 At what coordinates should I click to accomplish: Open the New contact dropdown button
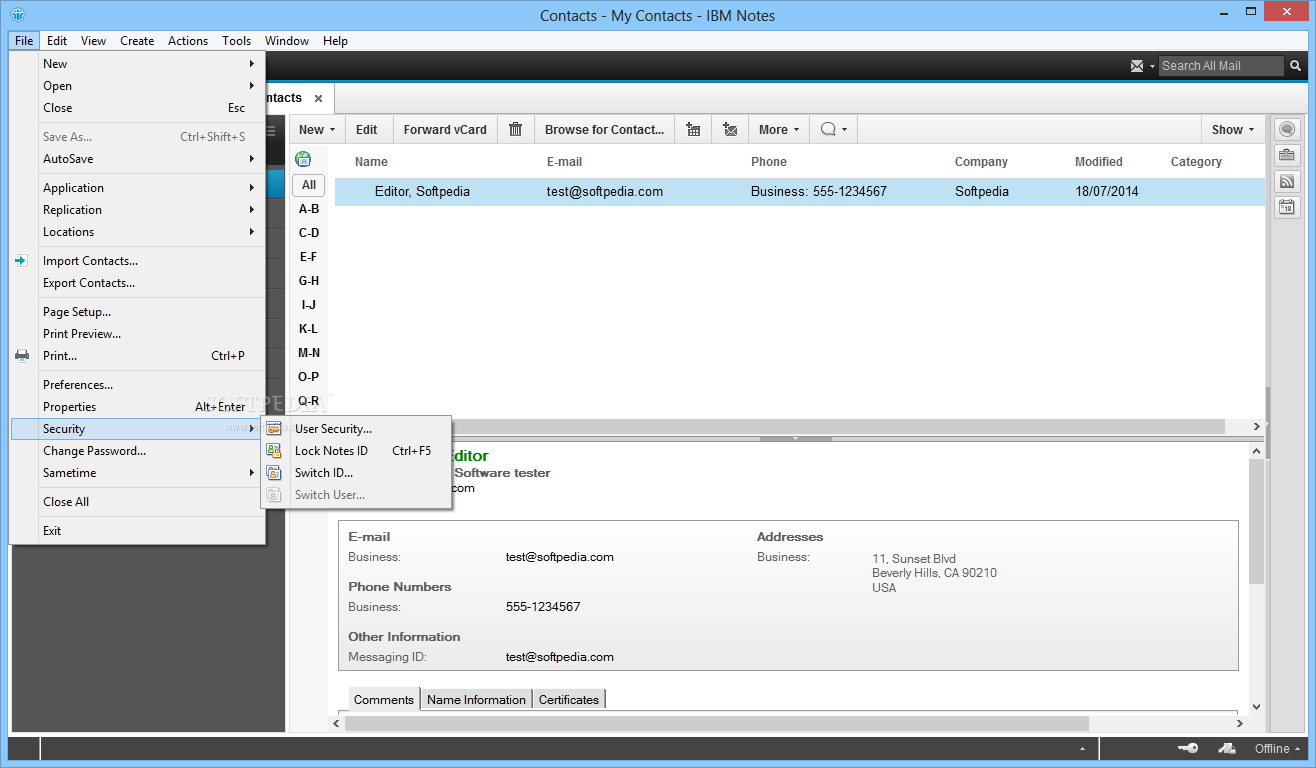(317, 129)
